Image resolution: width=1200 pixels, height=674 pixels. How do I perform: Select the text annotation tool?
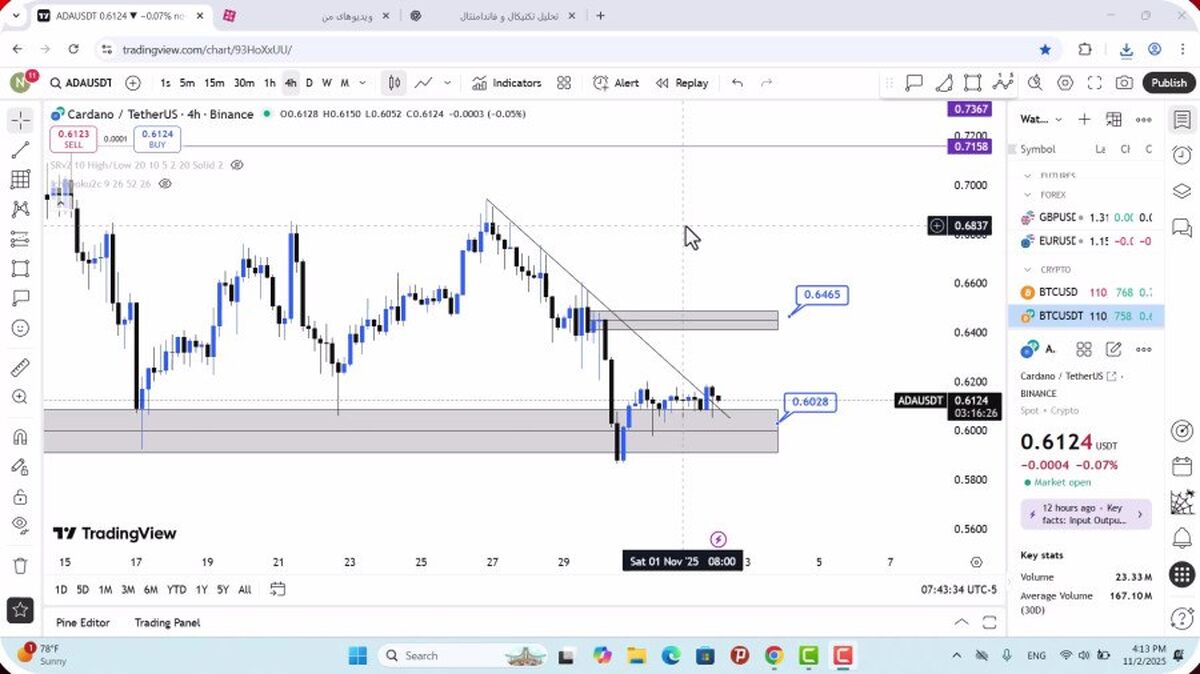coord(20,298)
